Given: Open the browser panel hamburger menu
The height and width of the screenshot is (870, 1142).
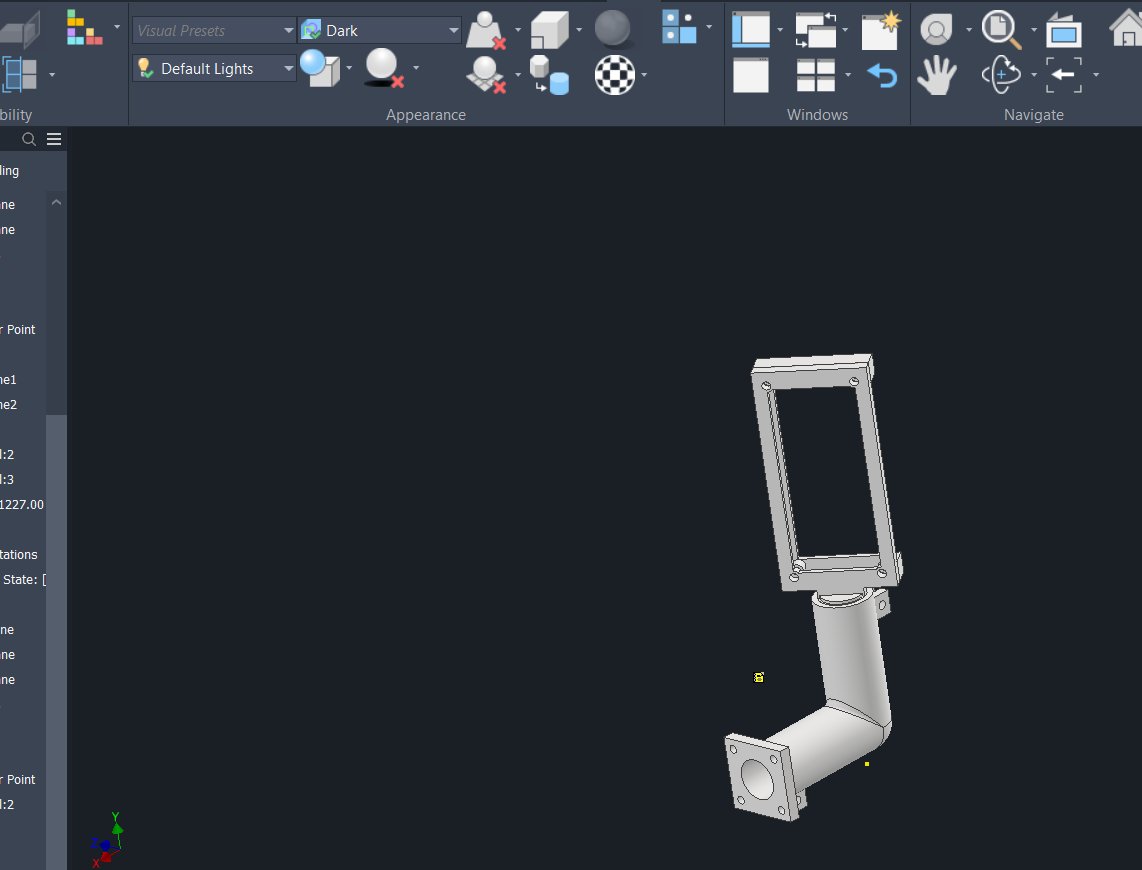Looking at the screenshot, I should pos(54,139).
